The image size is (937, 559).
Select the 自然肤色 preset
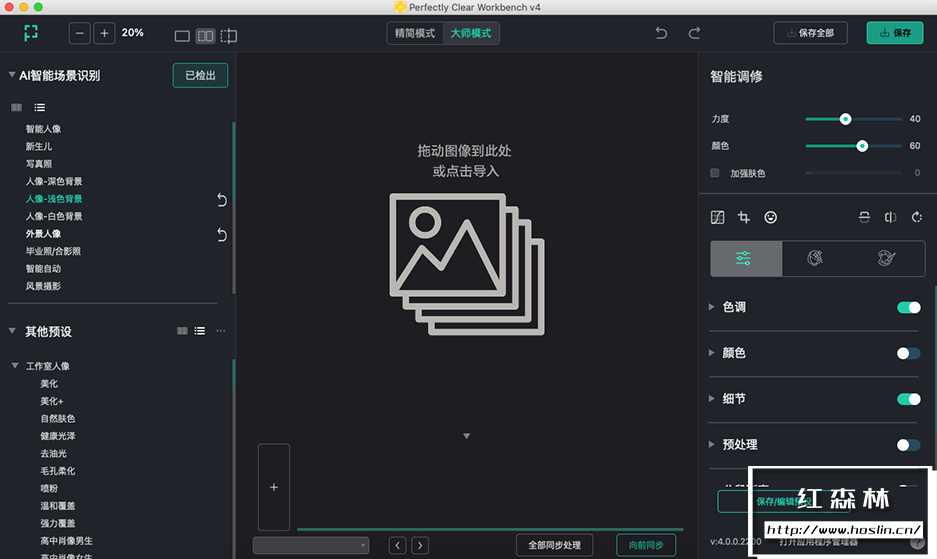(58, 419)
